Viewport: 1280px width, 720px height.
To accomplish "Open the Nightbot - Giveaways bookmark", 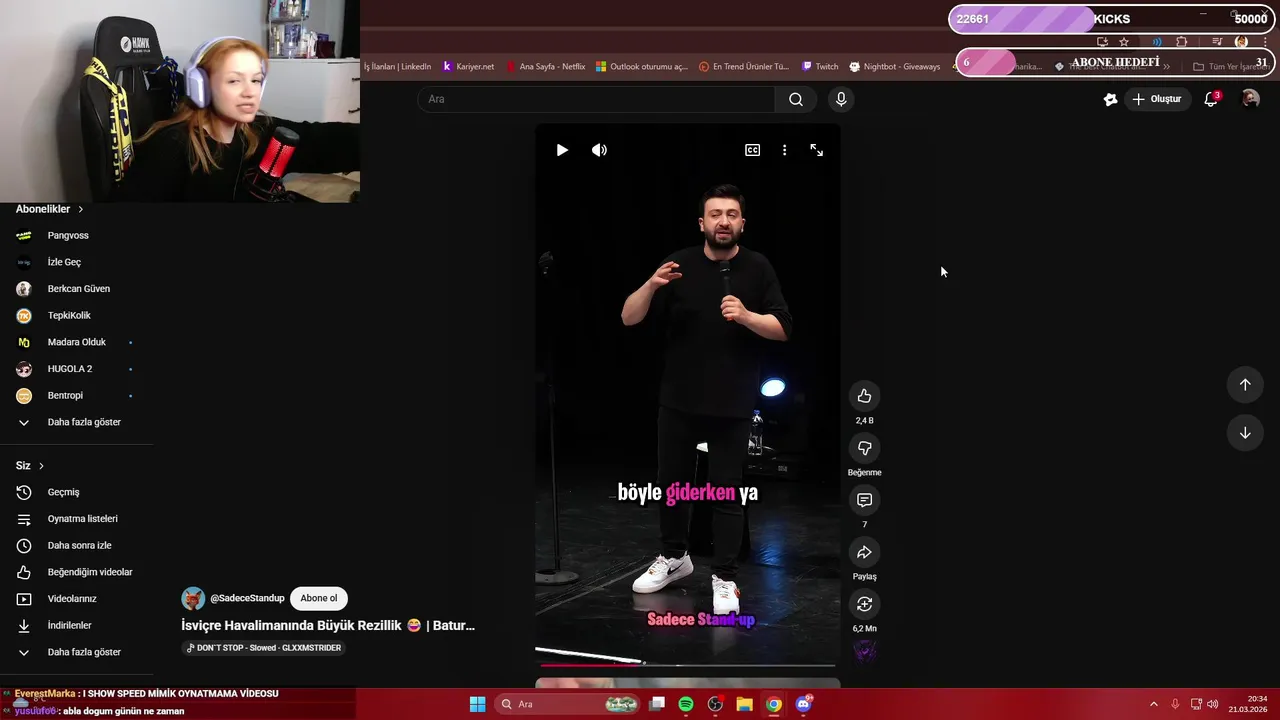I will click(895, 67).
